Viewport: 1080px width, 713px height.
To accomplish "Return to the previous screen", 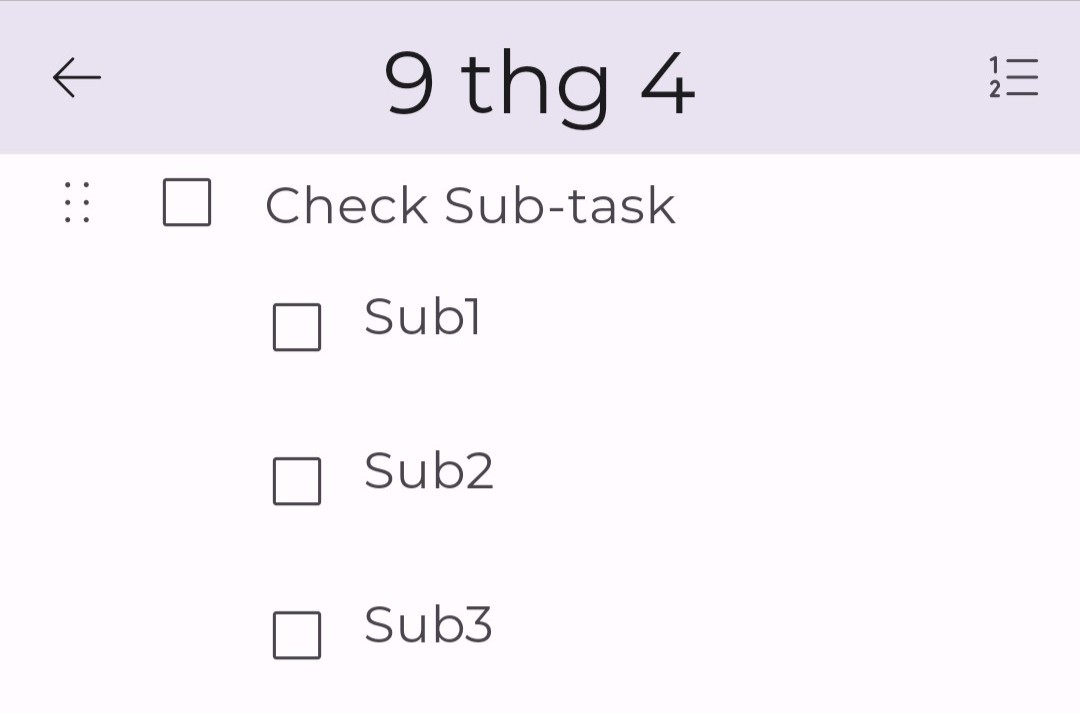I will [77, 78].
